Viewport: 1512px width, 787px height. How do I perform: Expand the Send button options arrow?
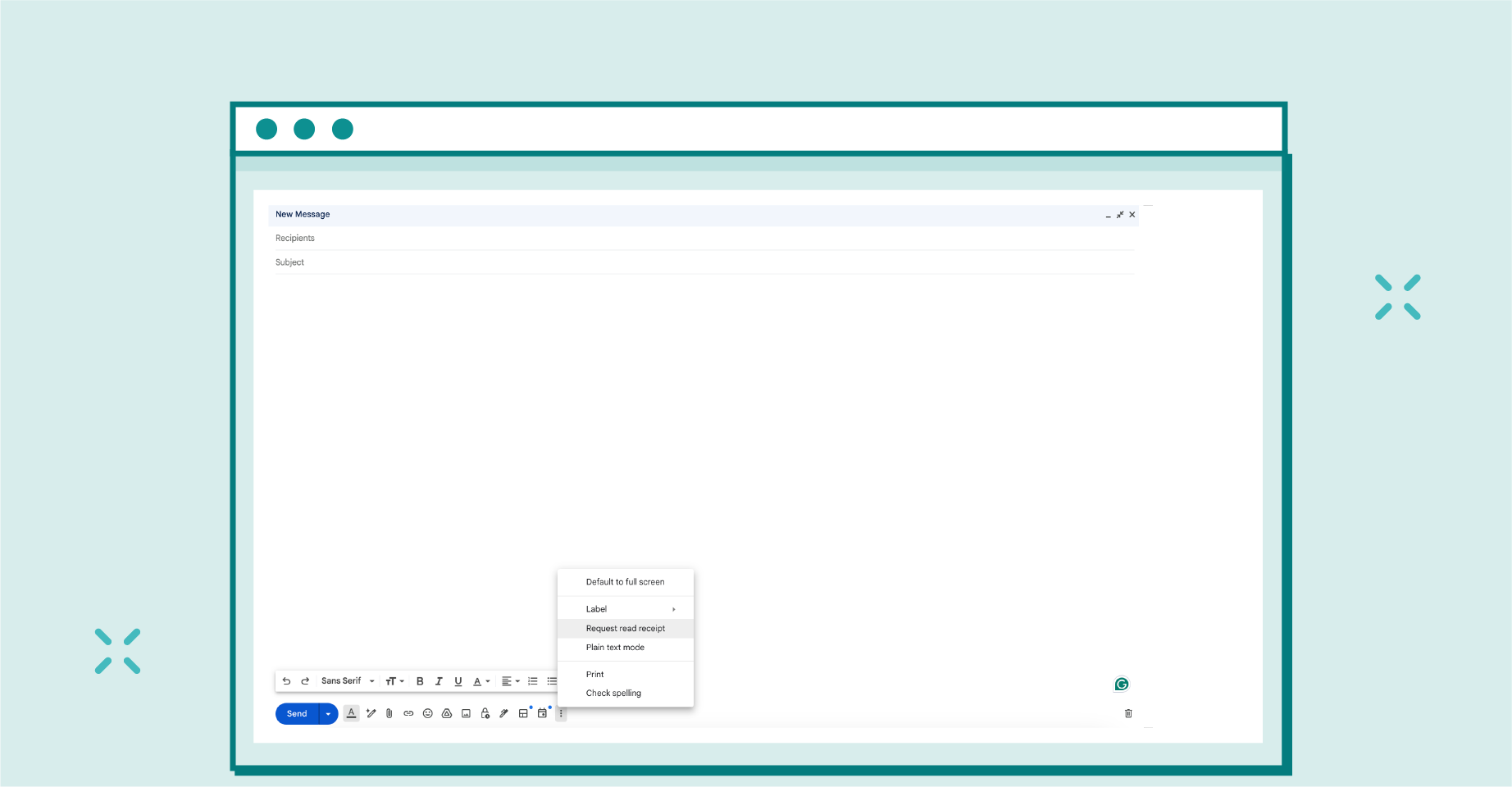[328, 713]
